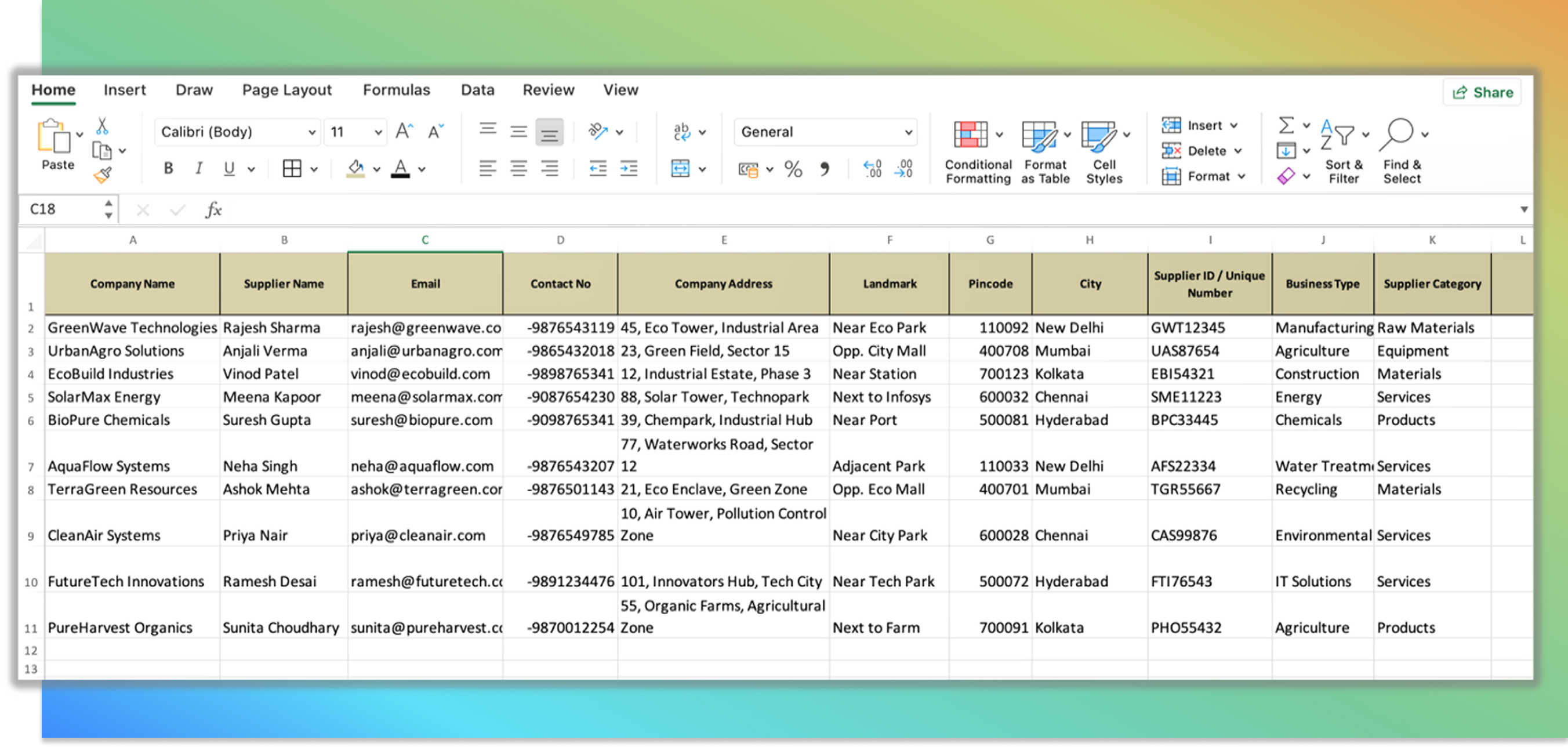Open the Page Layout tab
This screenshot has width=1568, height=747.
tap(286, 90)
